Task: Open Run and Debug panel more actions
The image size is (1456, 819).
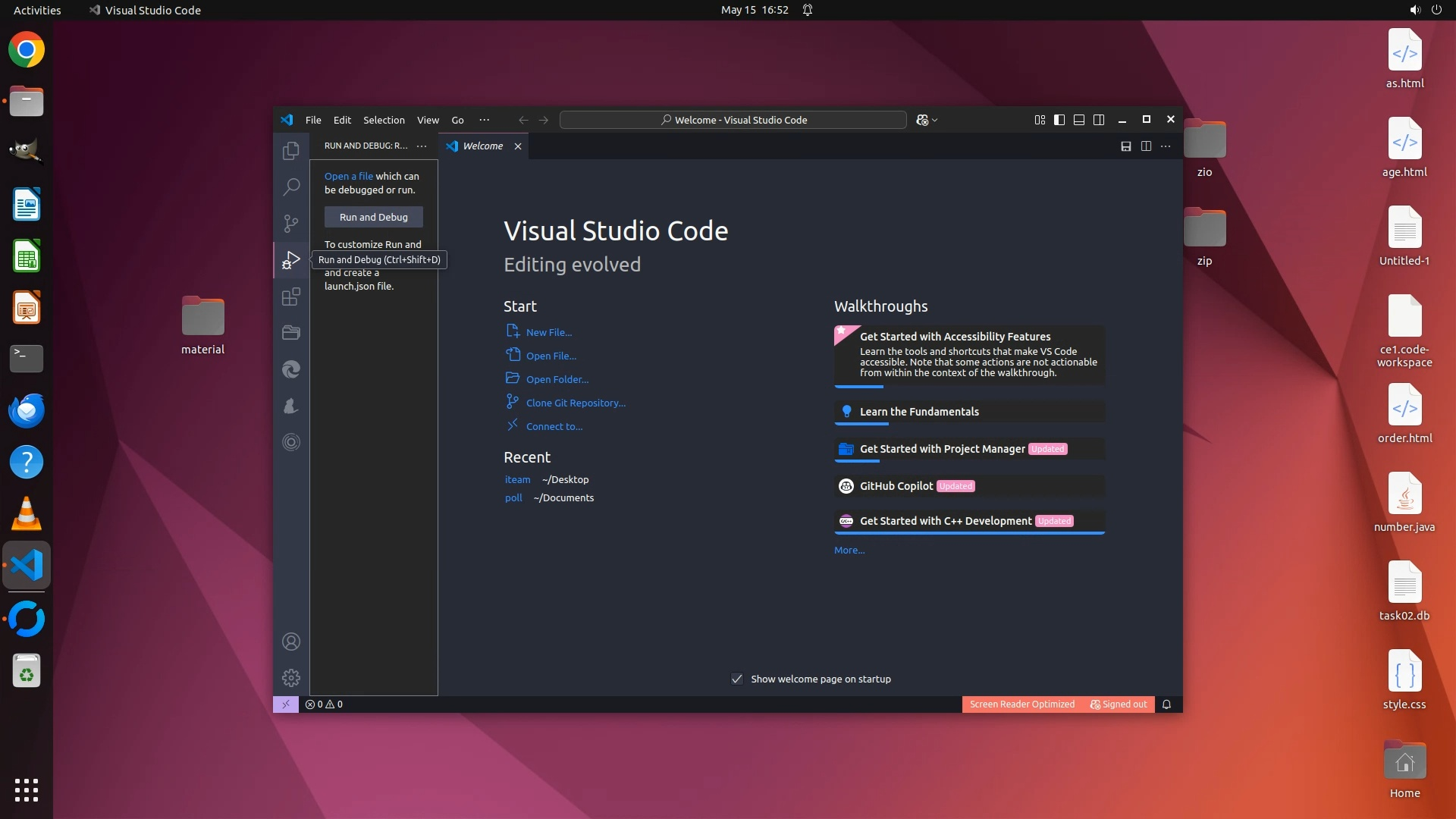Action: [422, 146]
